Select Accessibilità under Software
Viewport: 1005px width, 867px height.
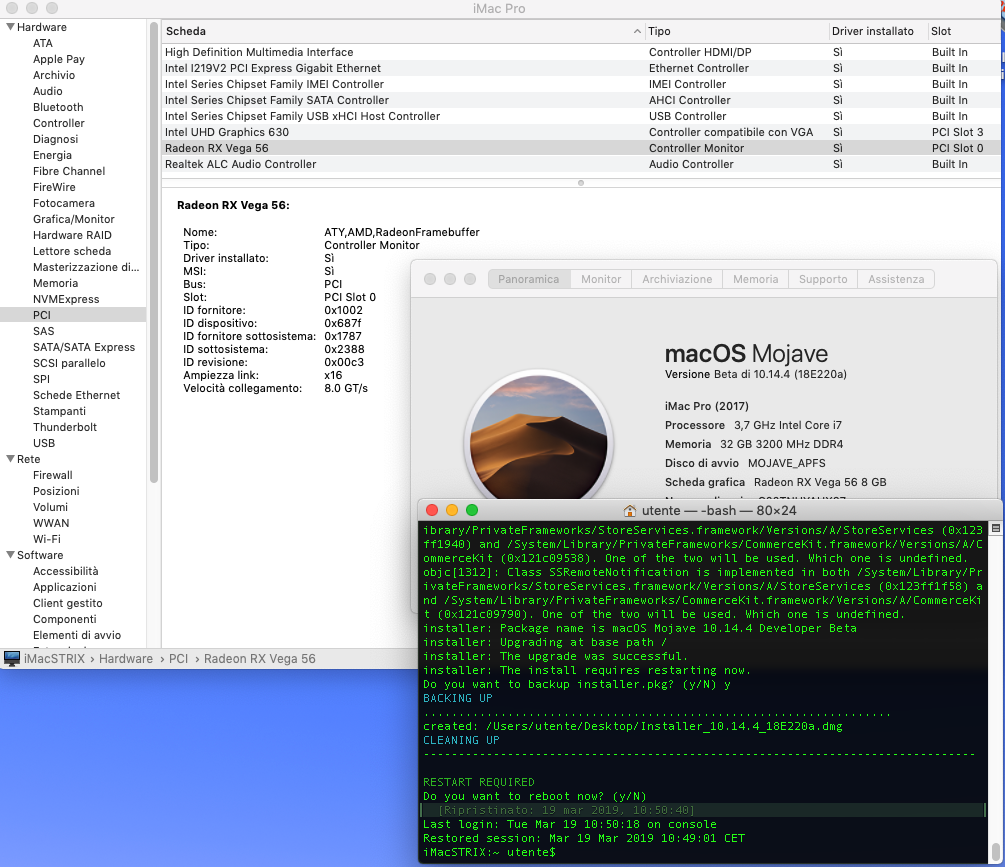[x=65, y=571]
